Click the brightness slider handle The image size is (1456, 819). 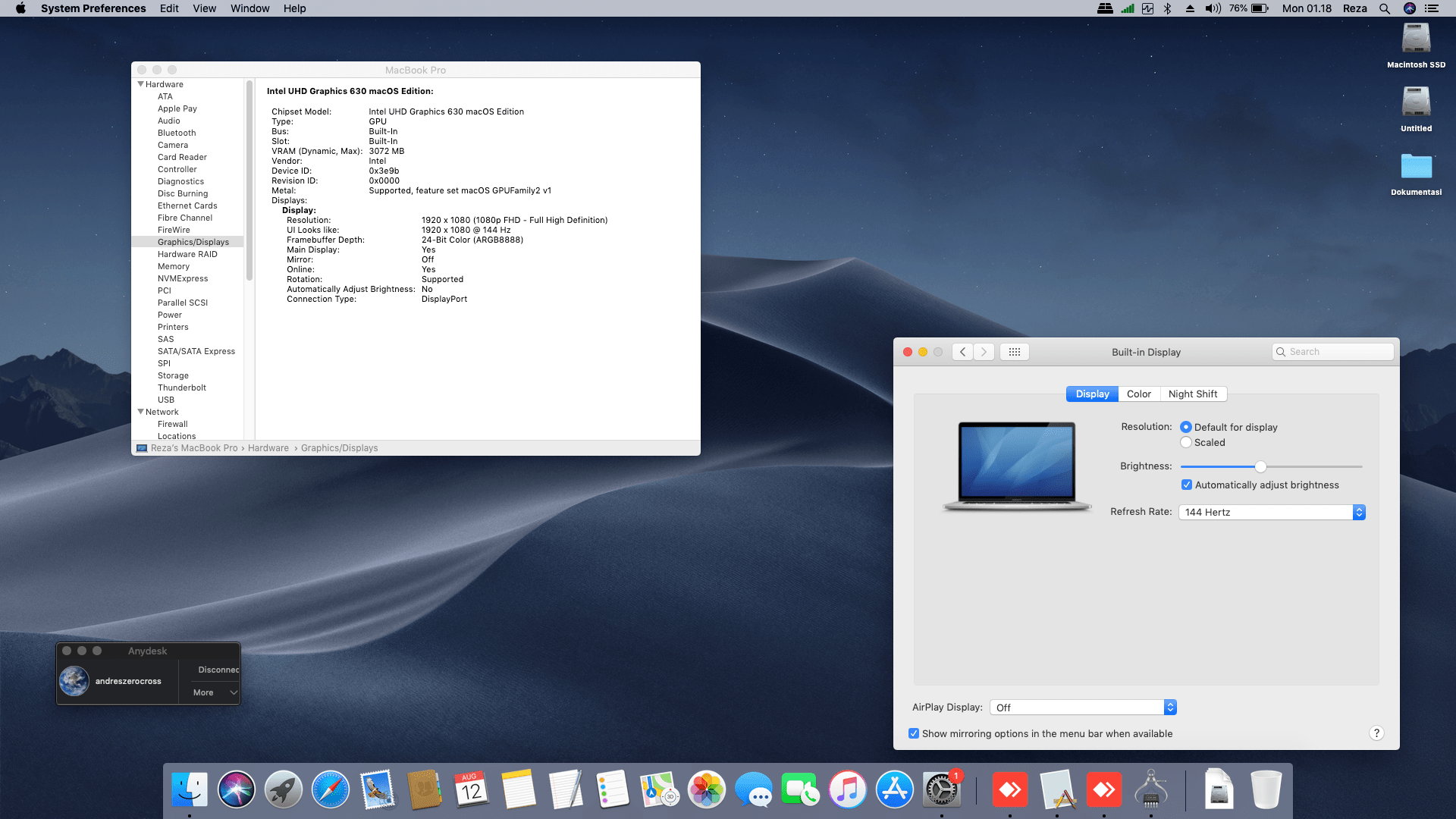[1260, 466]
